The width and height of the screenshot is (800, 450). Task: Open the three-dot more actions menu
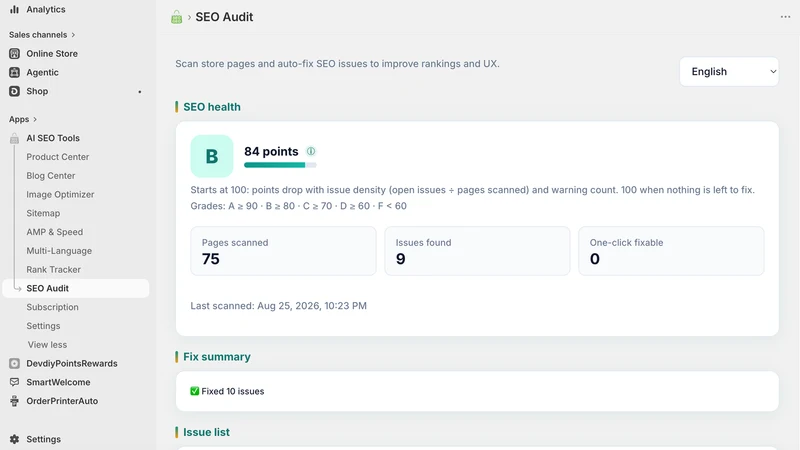tap(785, 17)
